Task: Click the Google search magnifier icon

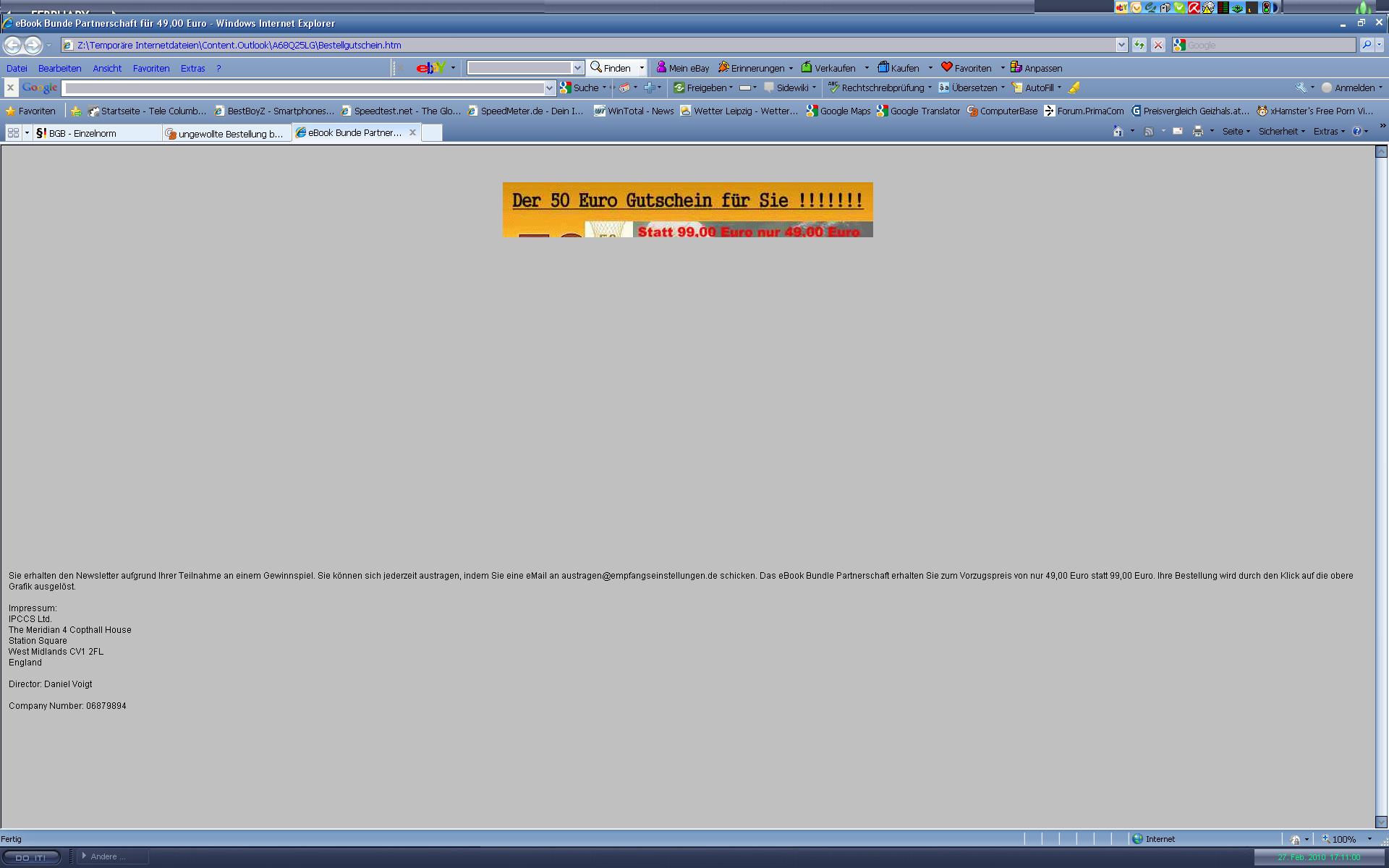Action: [1366, 45]
